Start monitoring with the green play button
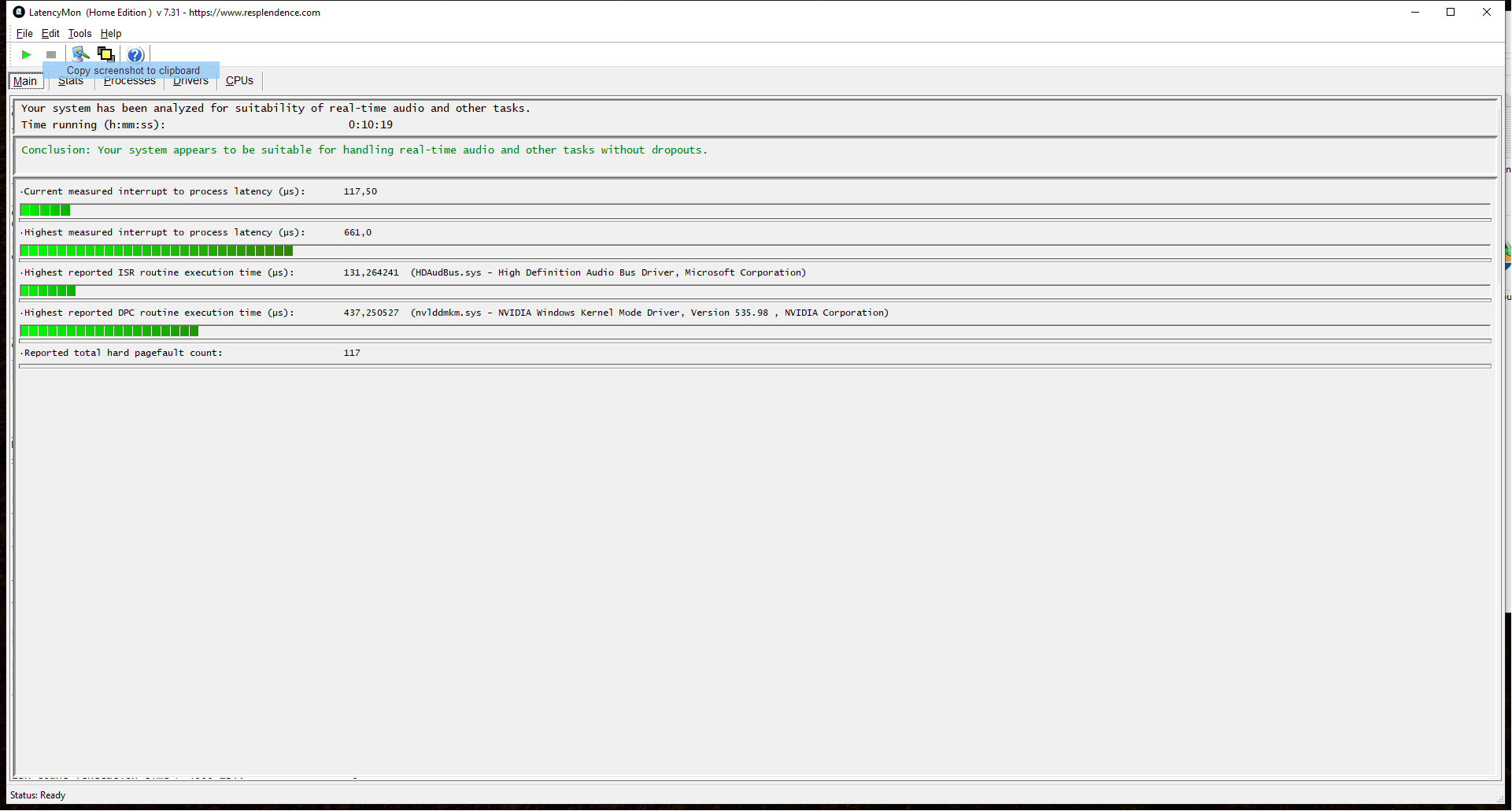Image resolution: width=1512 pixels, height=811 pixels. pos(26,54)
